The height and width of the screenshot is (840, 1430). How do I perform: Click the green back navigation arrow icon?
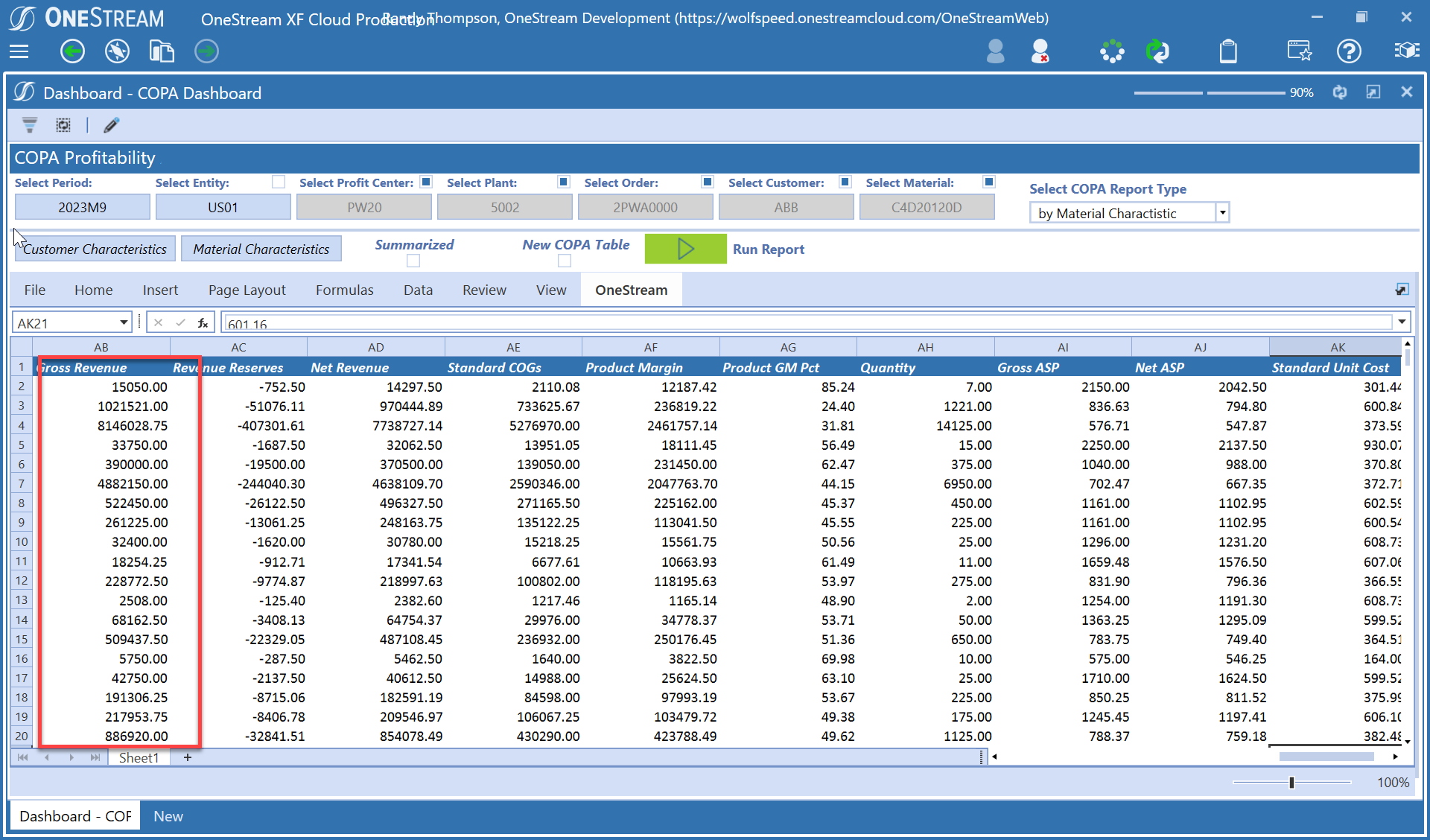[x=72, y=51]
